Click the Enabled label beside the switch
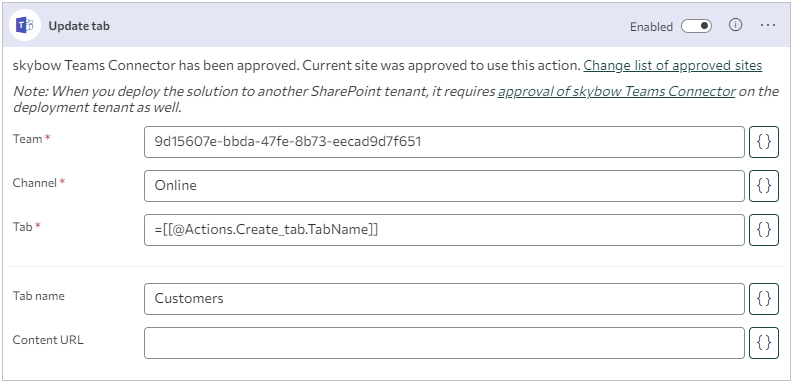The width and height of the screenshot is (793, 383). coord(651,27)
